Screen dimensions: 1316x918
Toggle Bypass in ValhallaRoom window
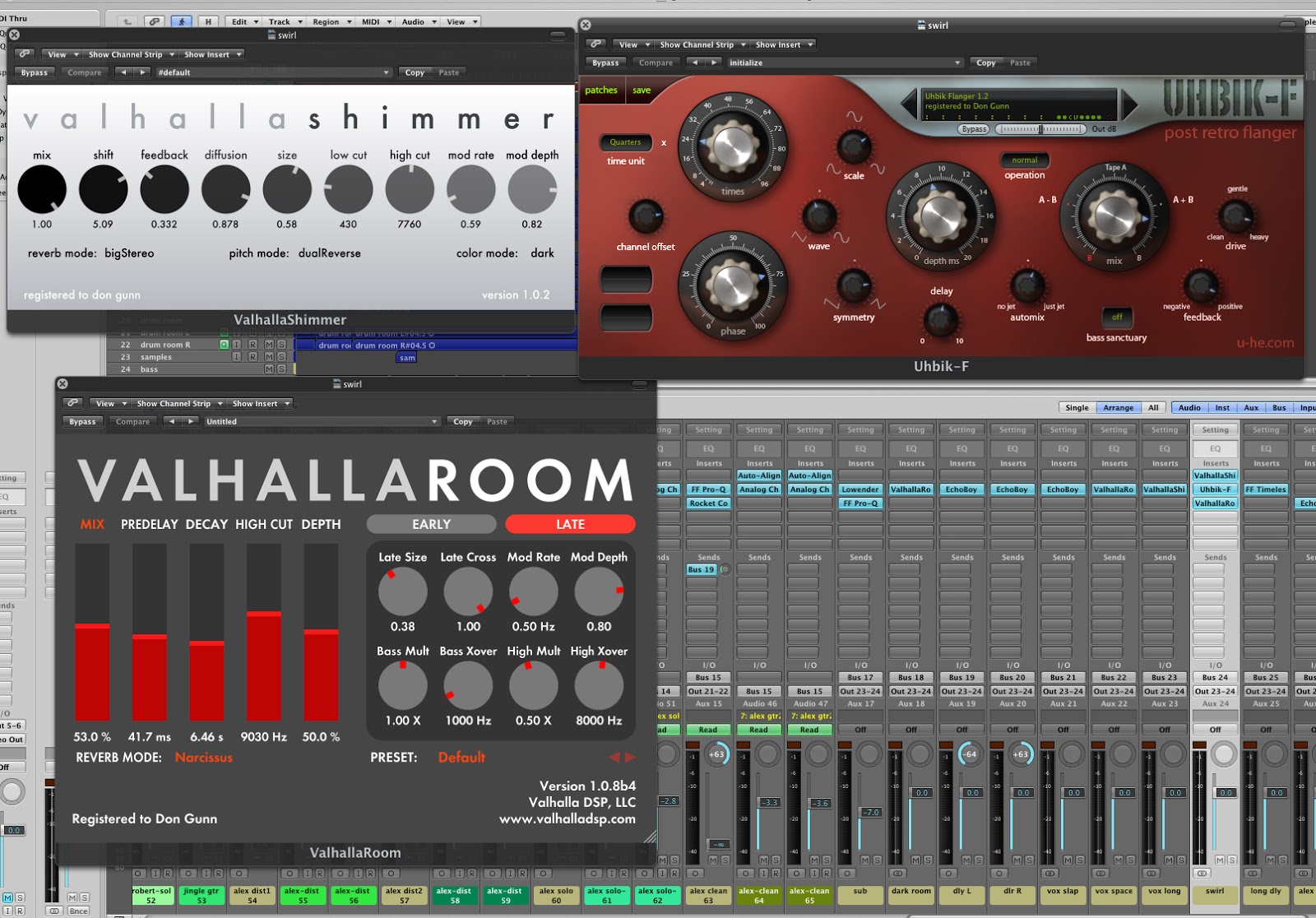point(82,421)
